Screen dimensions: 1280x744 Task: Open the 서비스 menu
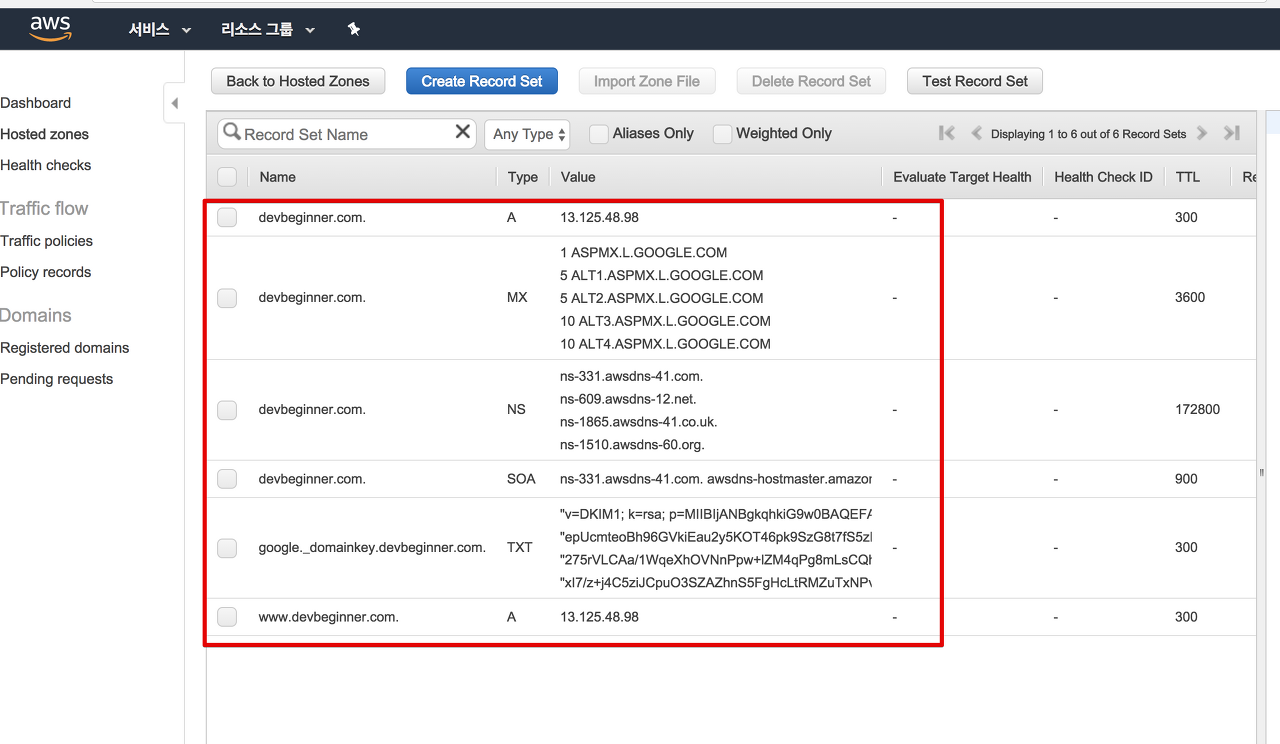click(159, 30)
